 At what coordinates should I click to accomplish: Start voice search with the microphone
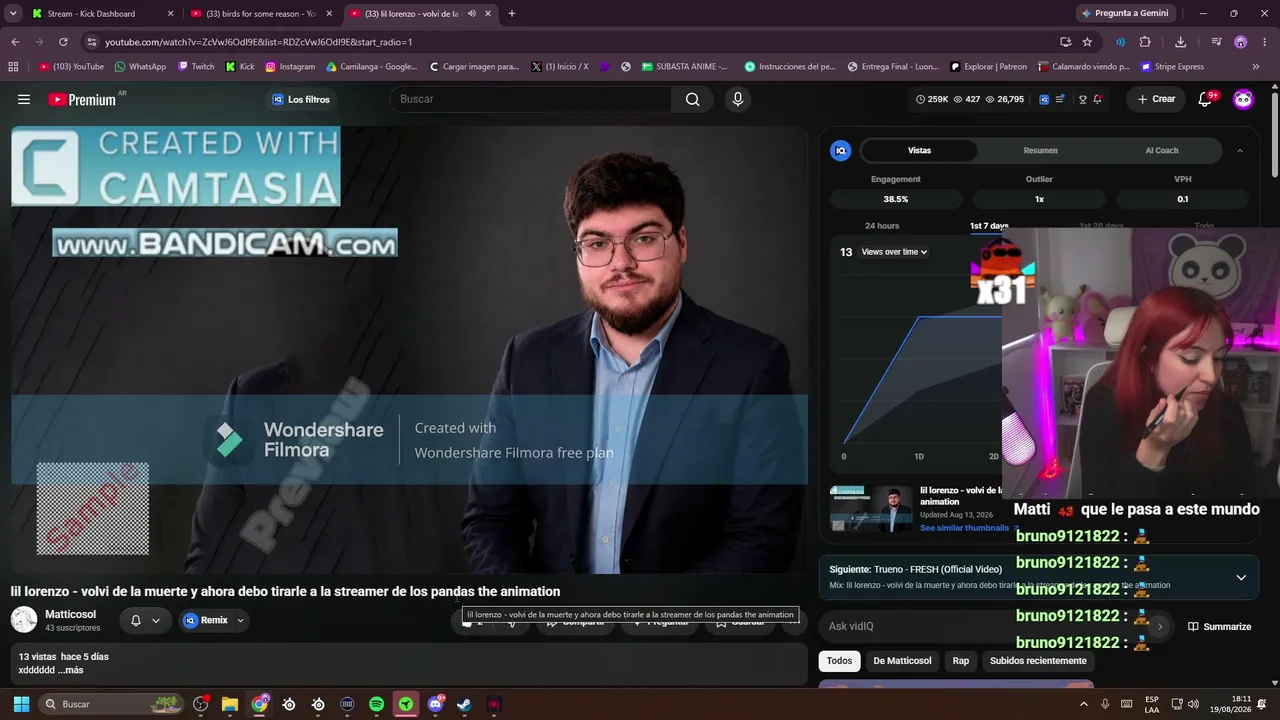tap(738, 99)
